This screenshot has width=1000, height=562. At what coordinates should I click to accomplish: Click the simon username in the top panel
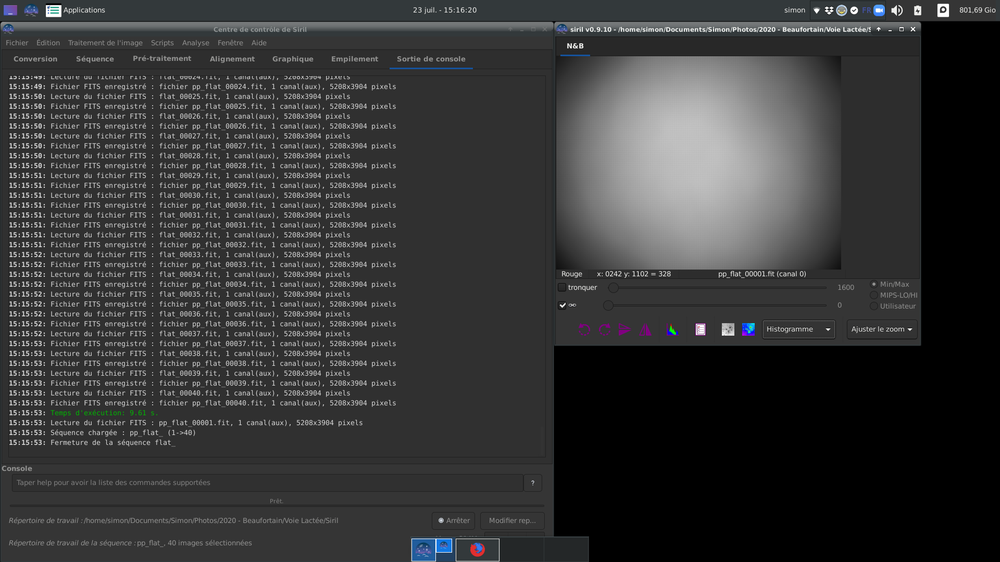pyautogui.click(x=795, y=10)
